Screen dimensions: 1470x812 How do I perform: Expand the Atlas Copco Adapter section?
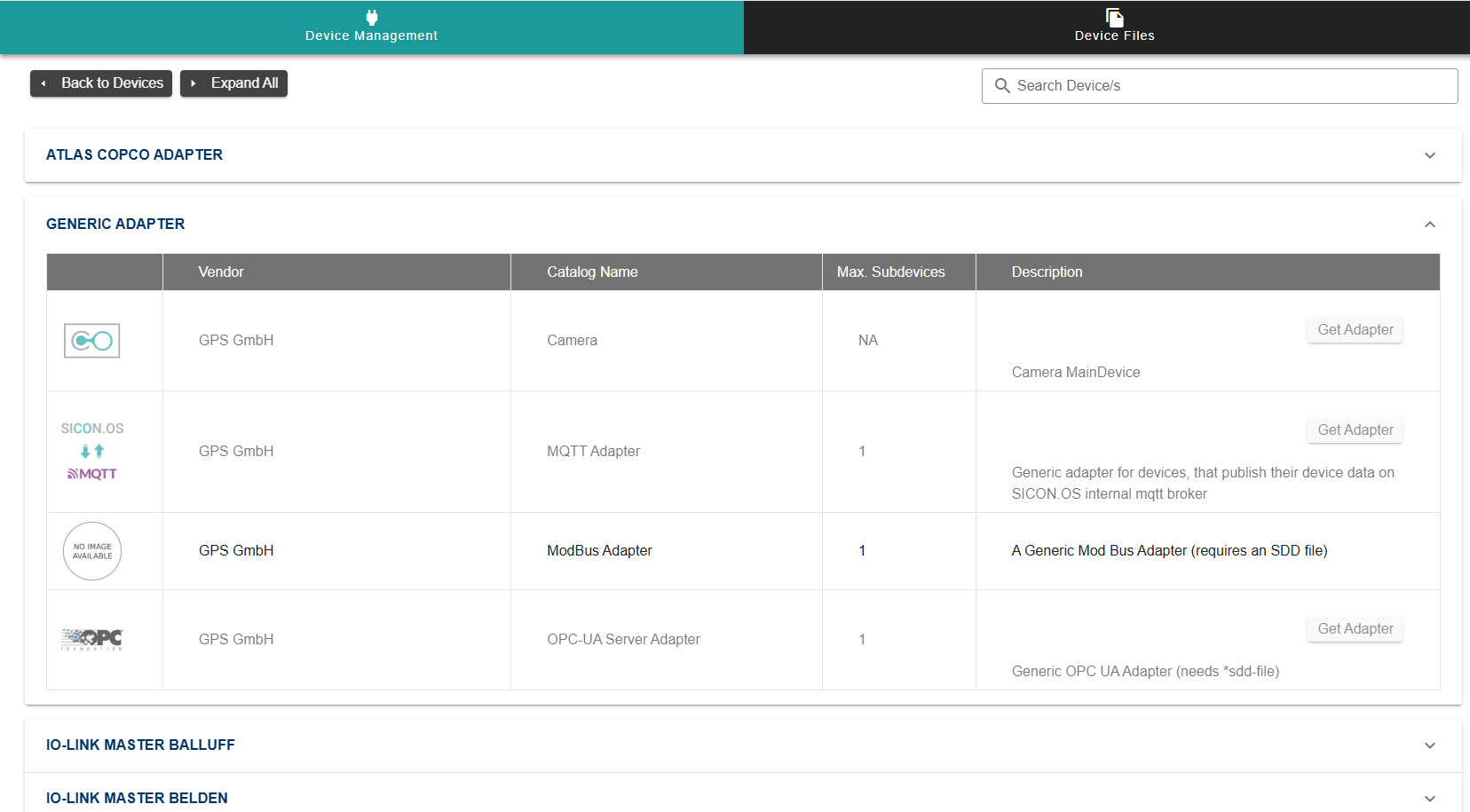[1429, 155]
